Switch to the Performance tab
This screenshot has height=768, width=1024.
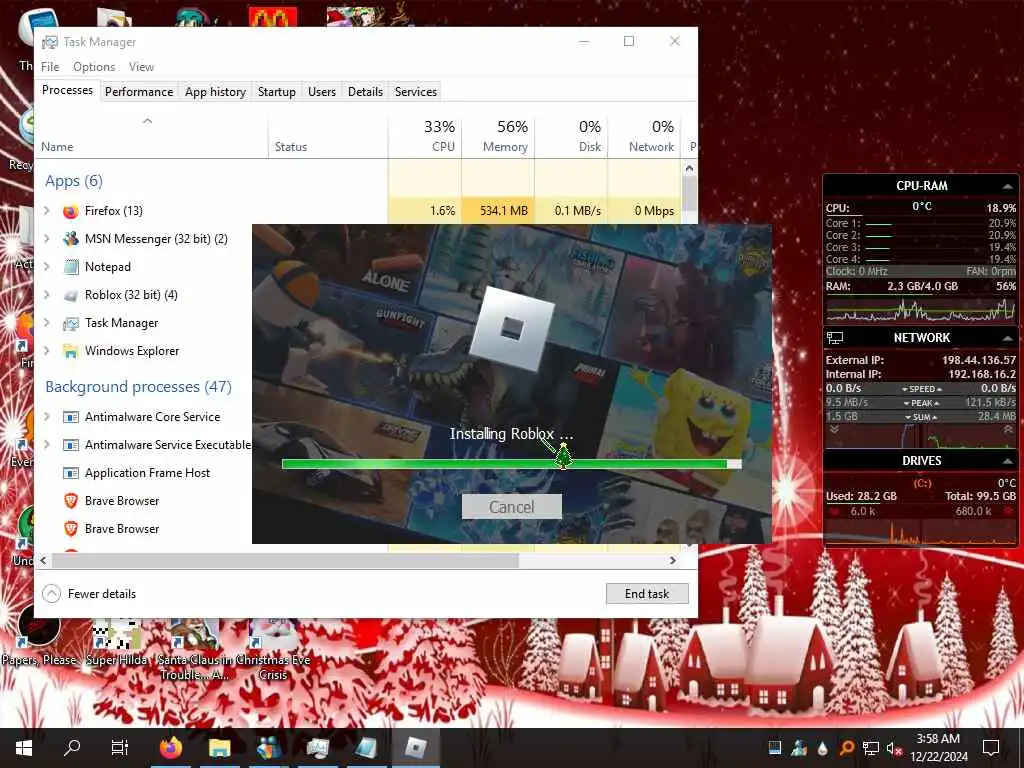[139, 91]
